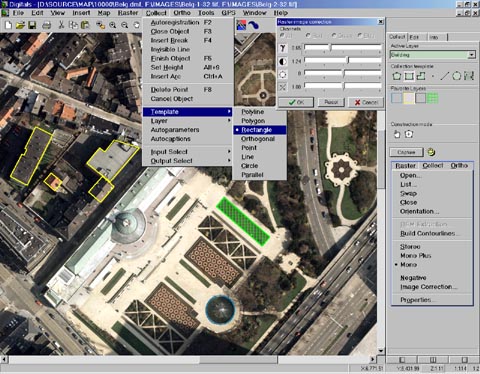This screenshot has width=480, height=374.
Task: Click the gamma icon in image correction dialog
Action: pos(283,48)
